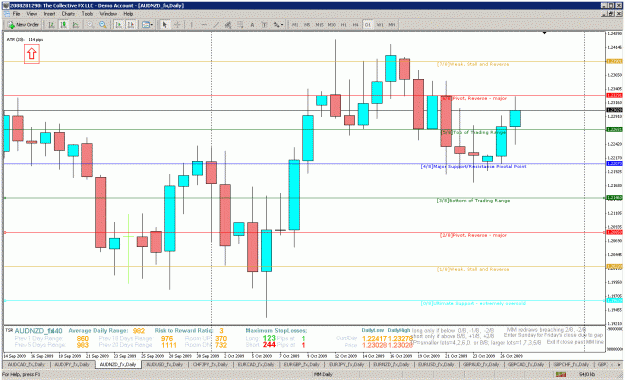The height and width of the screenshot is (380, 625).
Task: Switch to EURGBP_fx,Daily chart tab
Action: [302, 364]
